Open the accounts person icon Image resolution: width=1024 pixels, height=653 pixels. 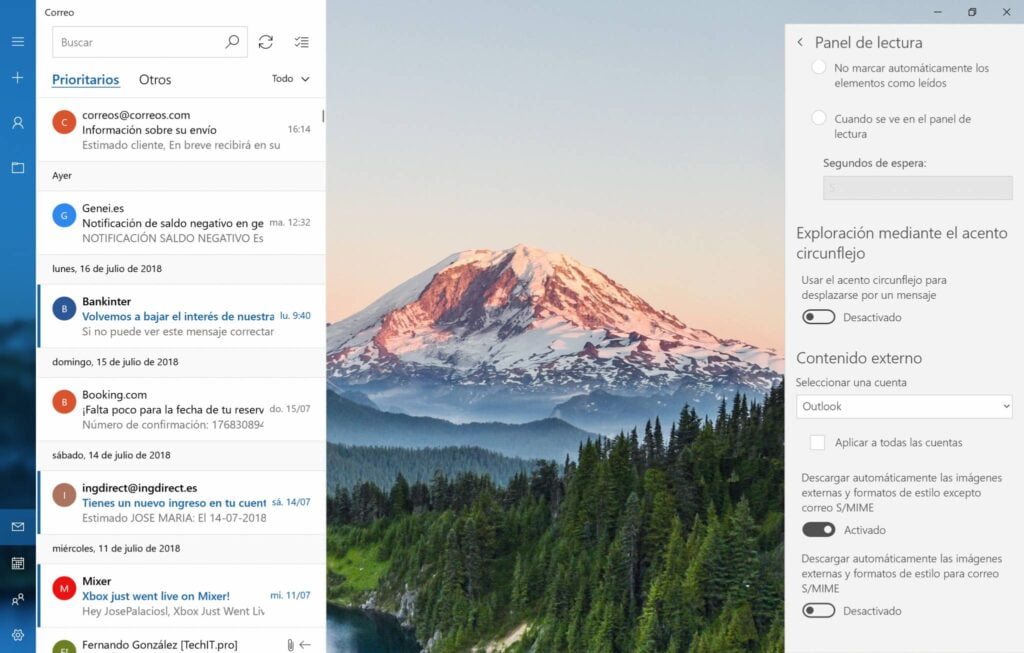click(18, 123)
